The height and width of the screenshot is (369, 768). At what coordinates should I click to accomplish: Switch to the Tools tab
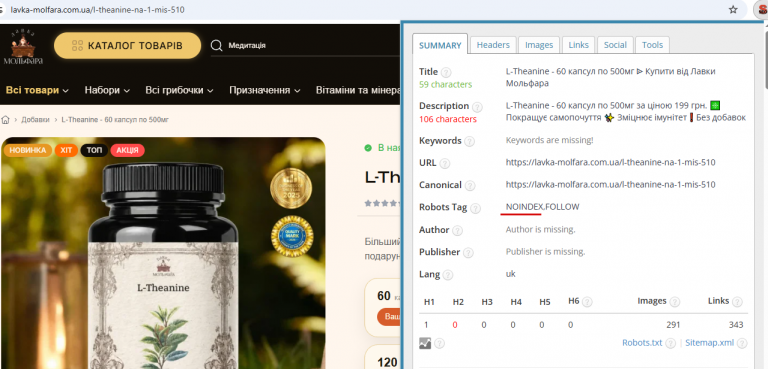(652, 45)
